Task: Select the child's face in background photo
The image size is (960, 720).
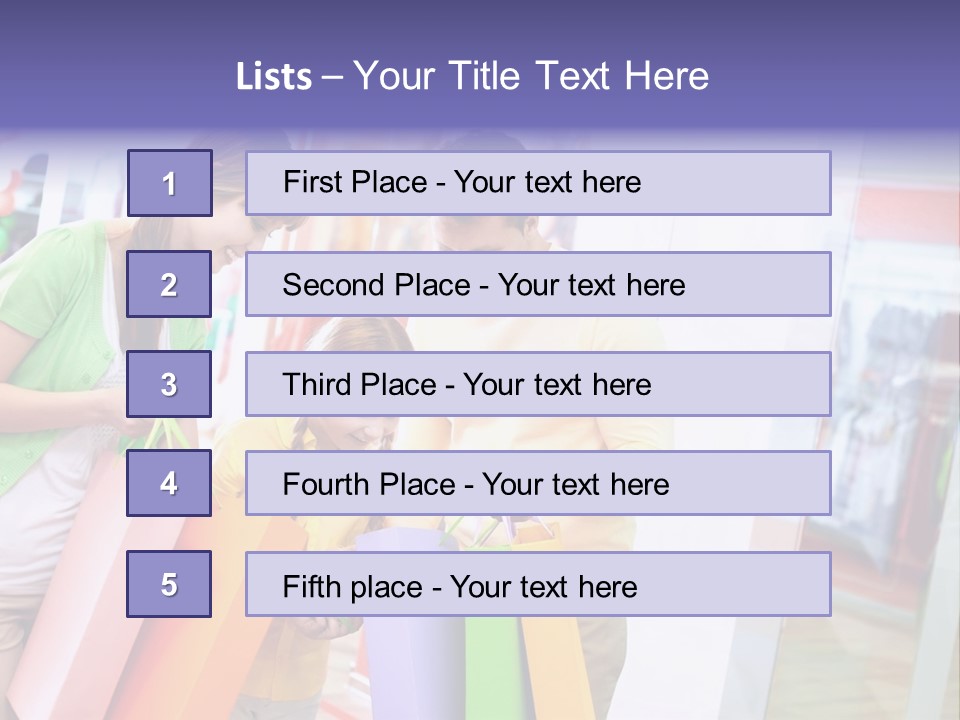Action: point(366,433)
